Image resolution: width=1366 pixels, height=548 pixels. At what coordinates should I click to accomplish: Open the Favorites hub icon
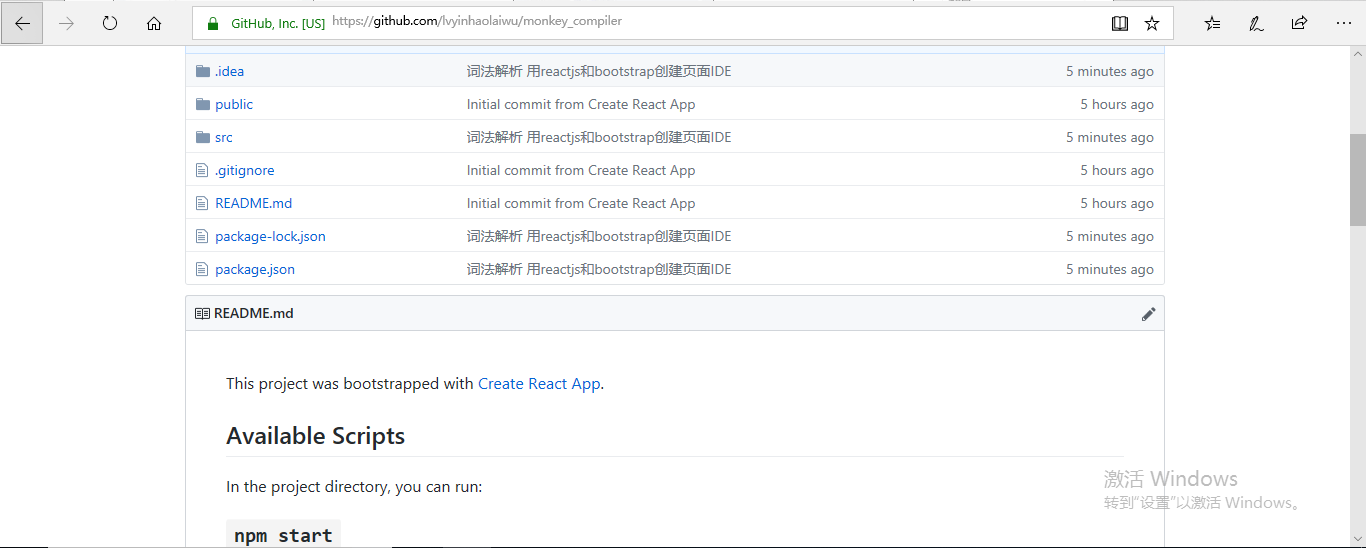click(1212, 23)
